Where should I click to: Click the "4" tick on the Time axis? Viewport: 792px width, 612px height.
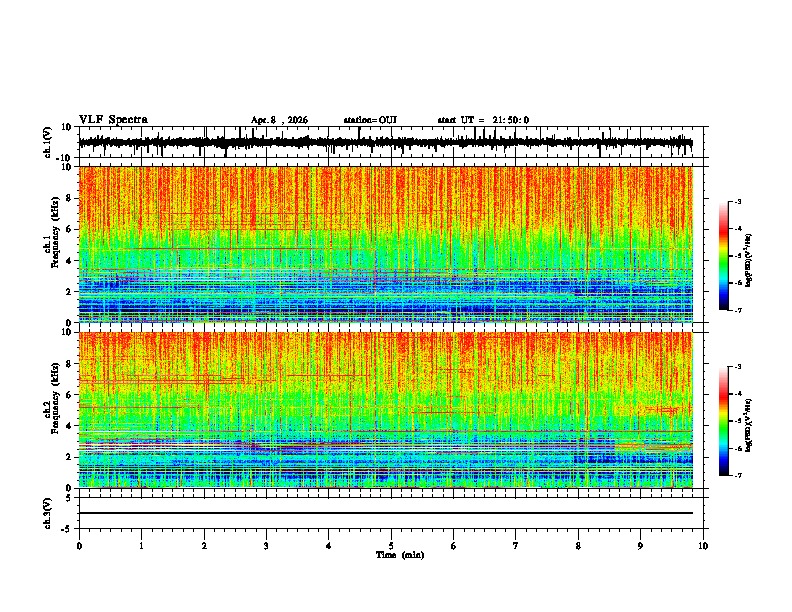coord(329,546)
